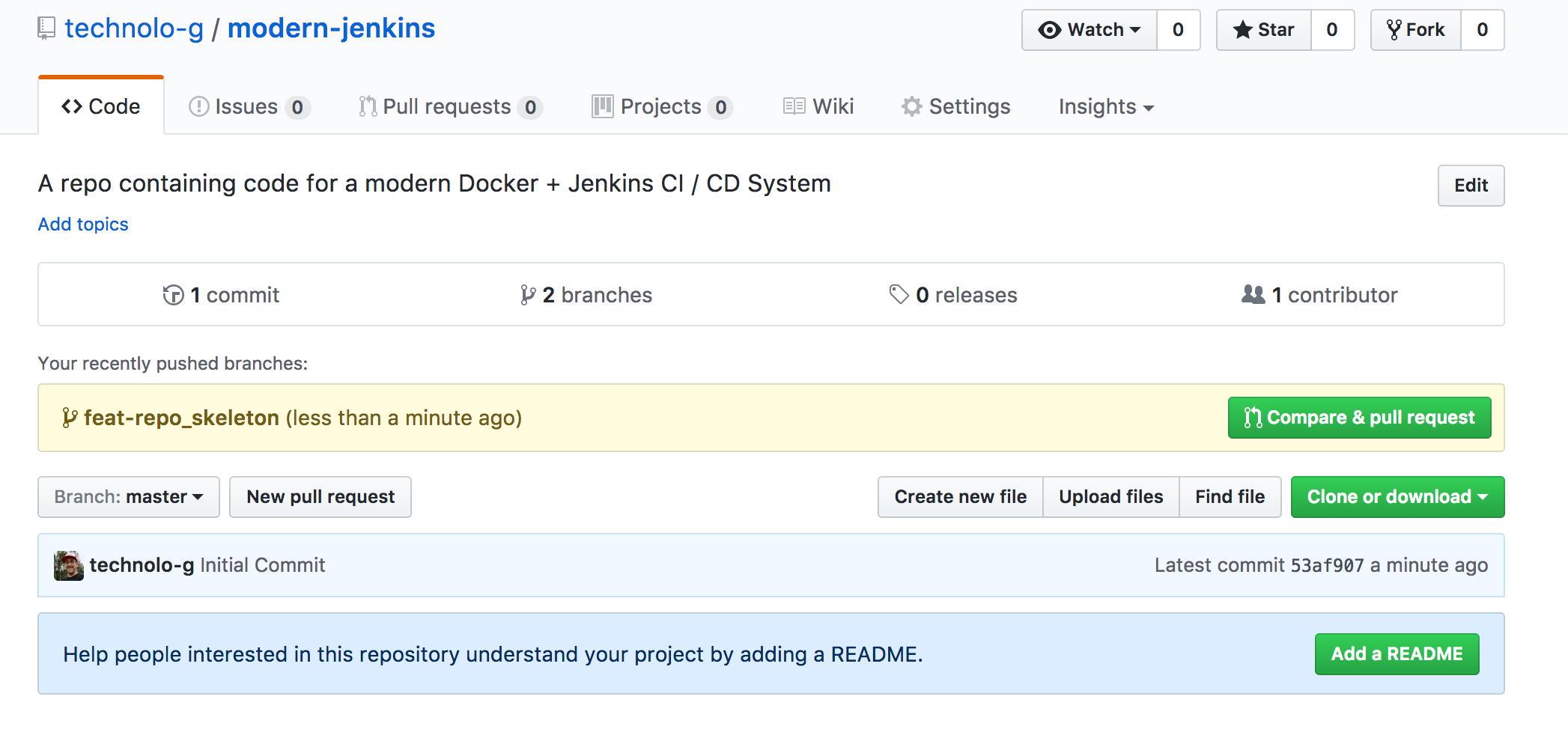The image size is (1568, 744).
Task: View the 1 commit history link
Action: [221, 295]
